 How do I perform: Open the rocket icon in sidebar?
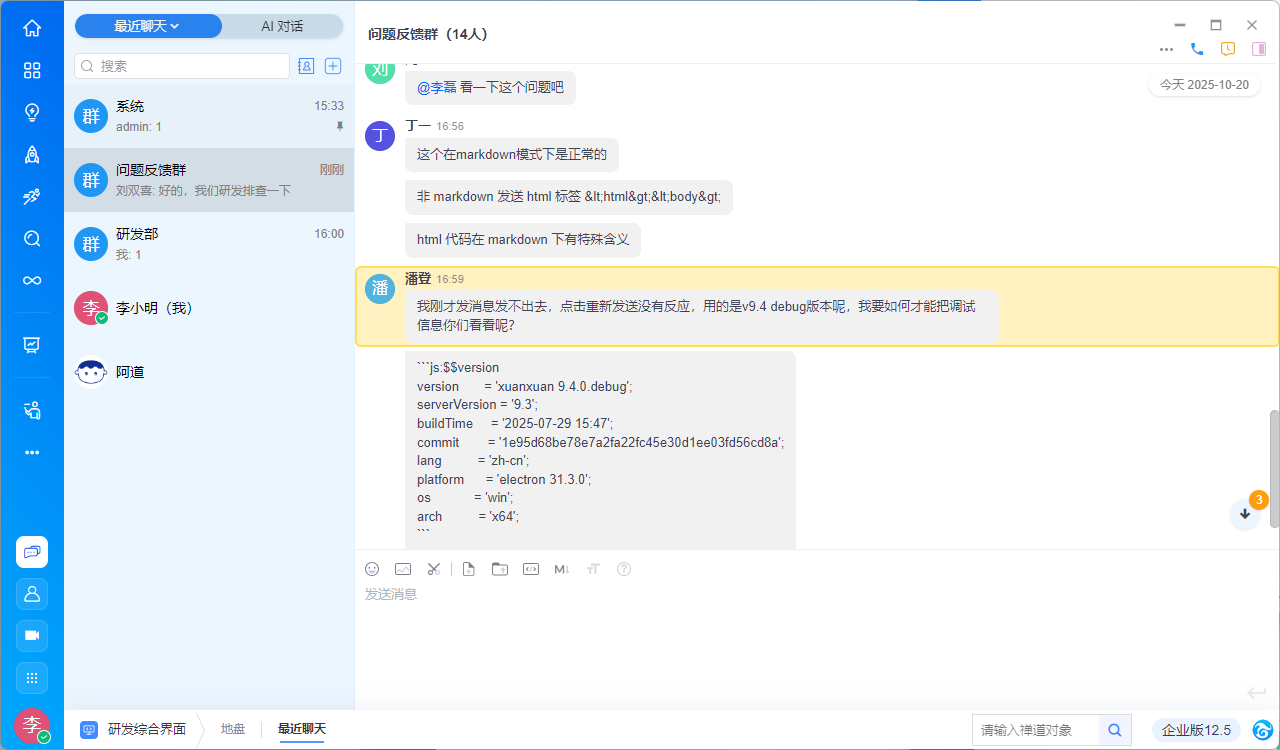[32, 154]
